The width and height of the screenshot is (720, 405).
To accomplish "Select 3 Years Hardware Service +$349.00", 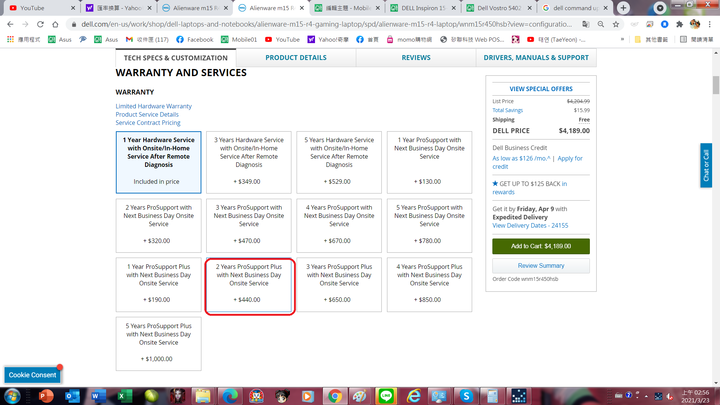I will click(248, 162).
